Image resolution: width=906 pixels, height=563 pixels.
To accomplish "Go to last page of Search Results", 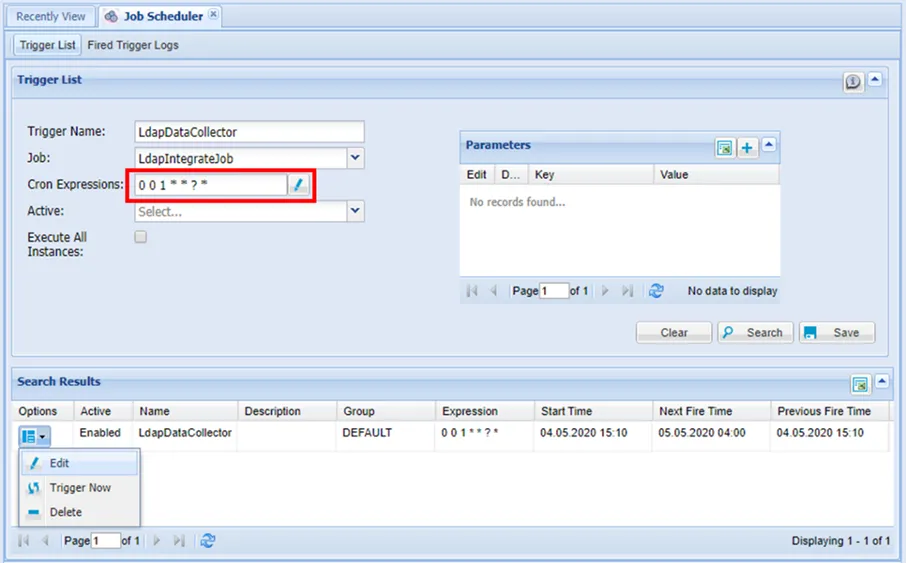I will click(x=179, y=540).
